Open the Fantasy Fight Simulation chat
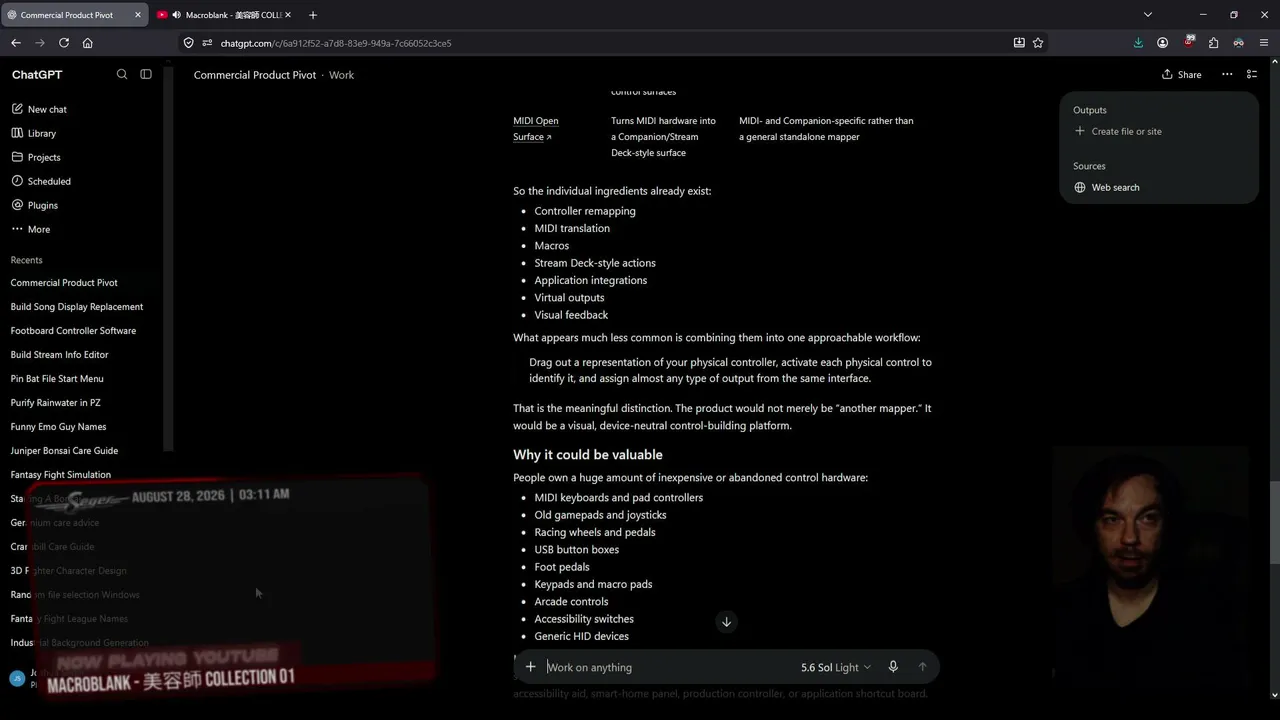 60,475
